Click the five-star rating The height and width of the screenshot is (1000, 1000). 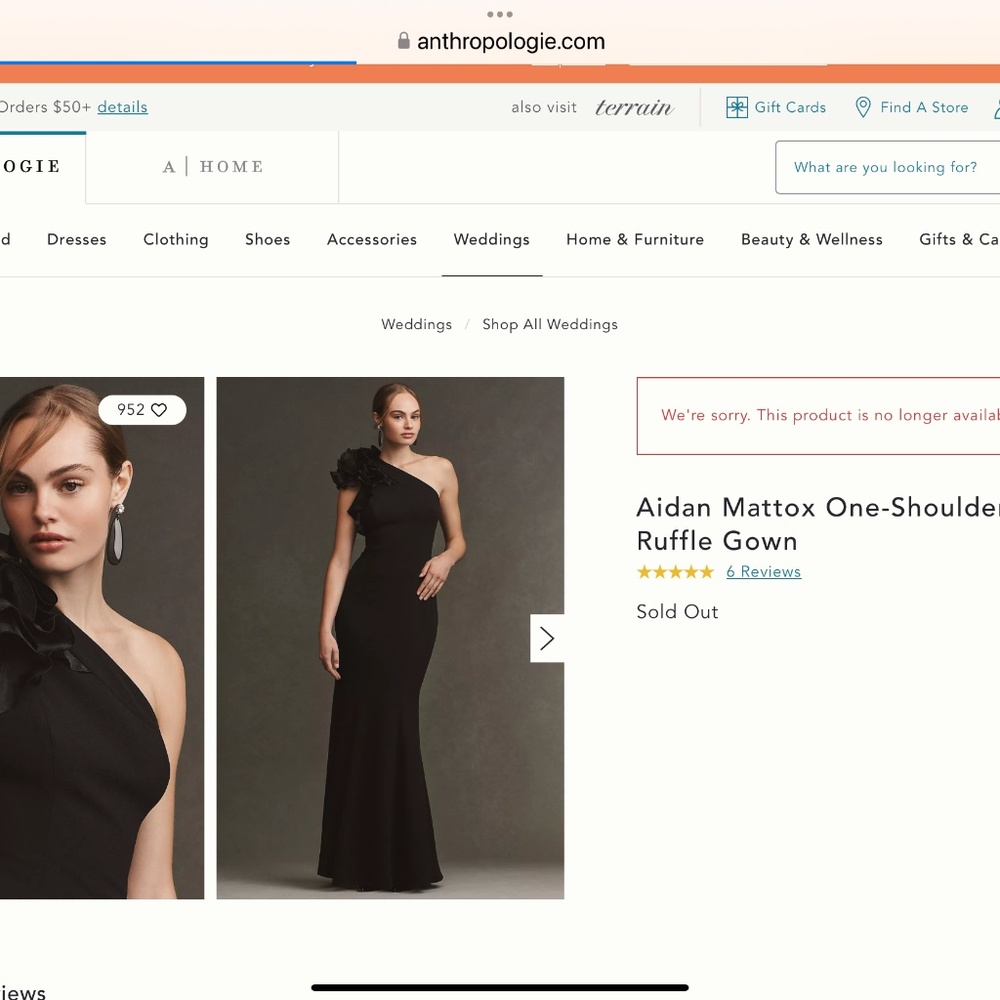click(x=675, y=572)
